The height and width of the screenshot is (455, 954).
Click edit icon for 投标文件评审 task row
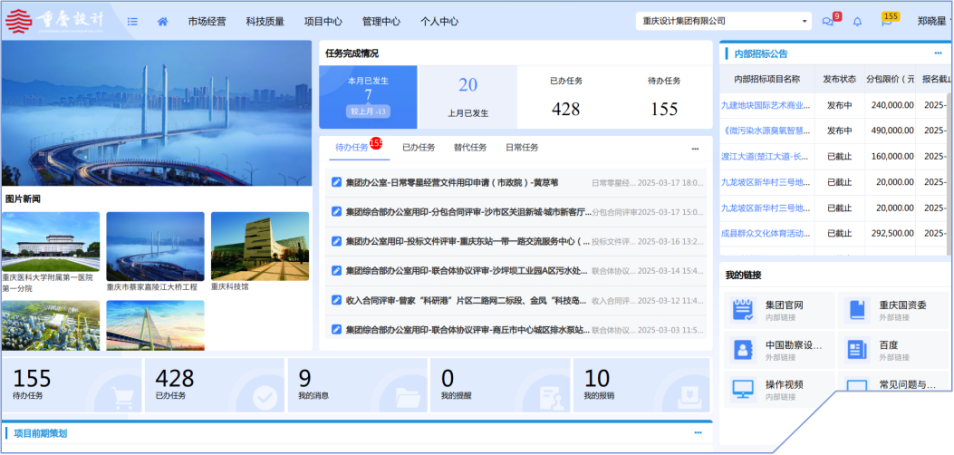pos(336,241)
